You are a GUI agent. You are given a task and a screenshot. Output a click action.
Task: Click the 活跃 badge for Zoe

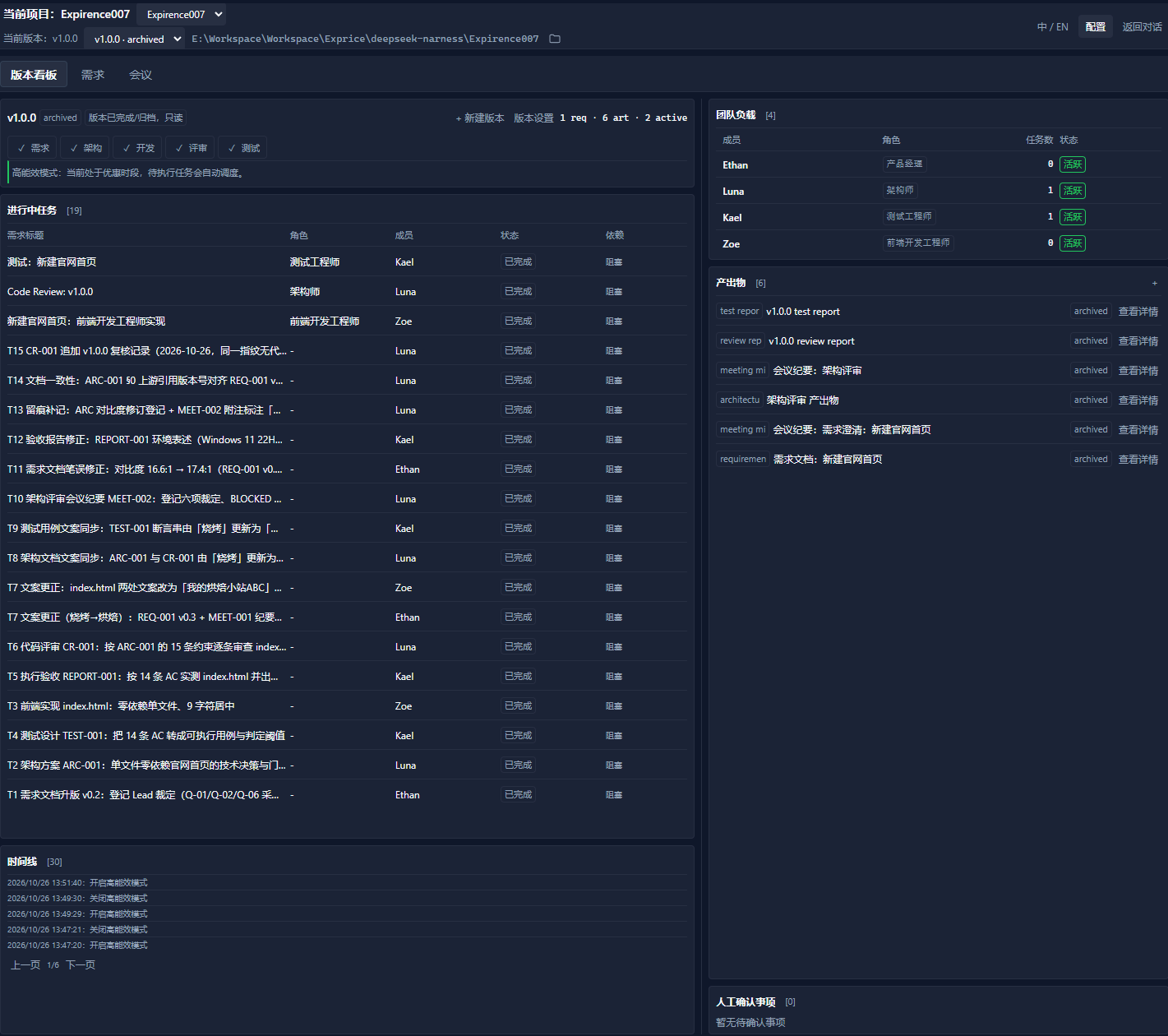coord(1073,243)
